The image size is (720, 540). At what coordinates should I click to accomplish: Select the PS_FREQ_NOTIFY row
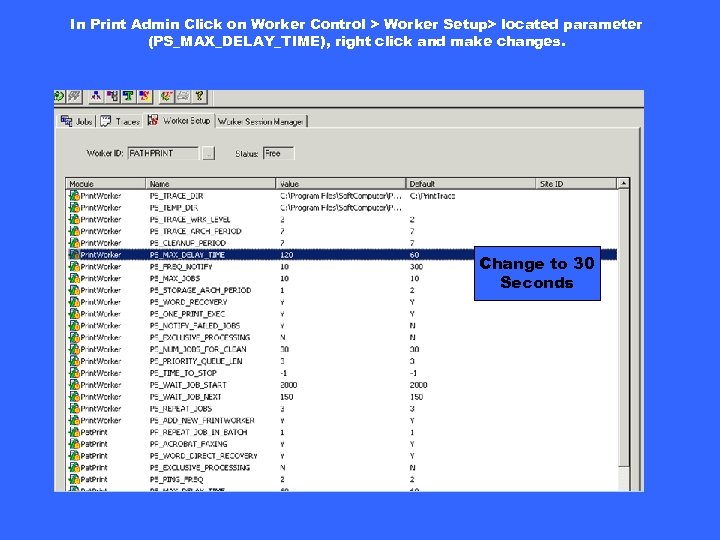[x=342, y=267]
